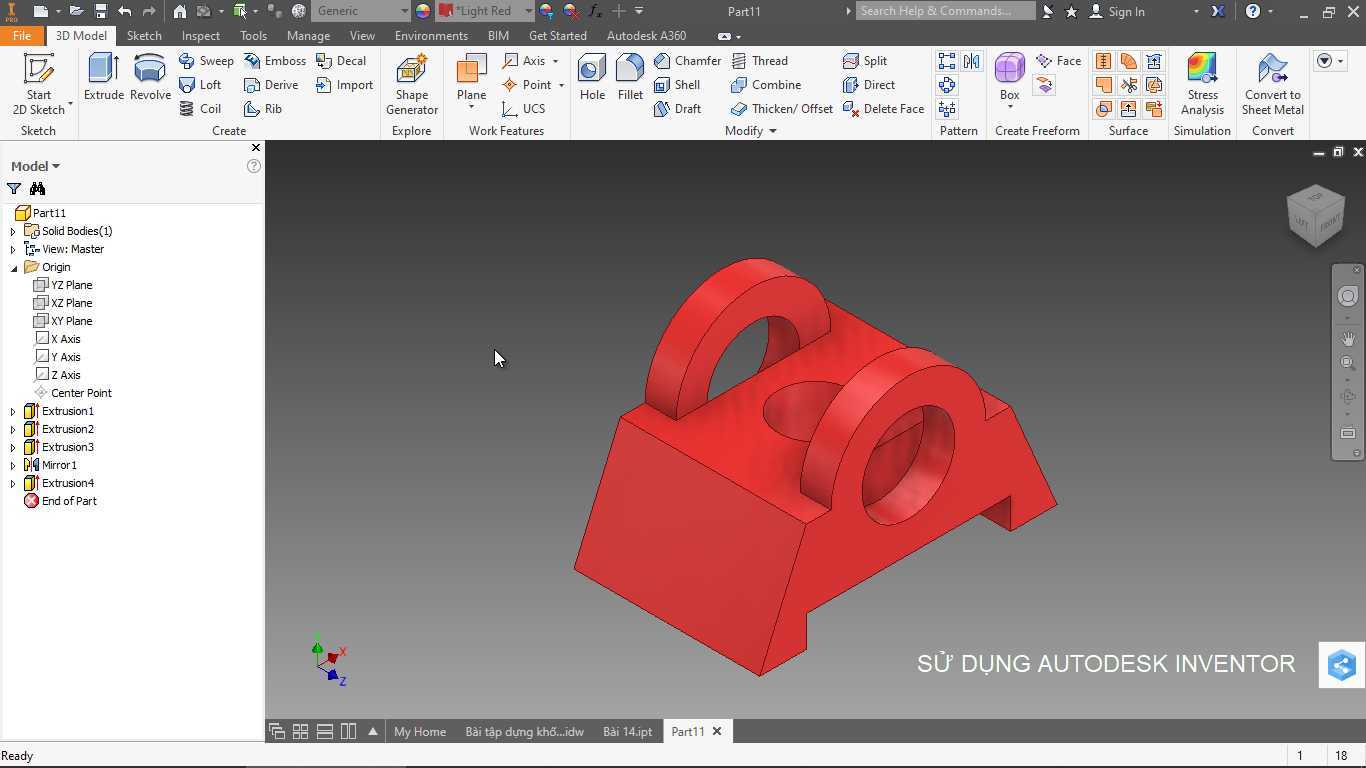This screenshot has height=768, width=1366.
Task: Select the Revolve tool
Action: pyautogui.click(x=150, y=78)
